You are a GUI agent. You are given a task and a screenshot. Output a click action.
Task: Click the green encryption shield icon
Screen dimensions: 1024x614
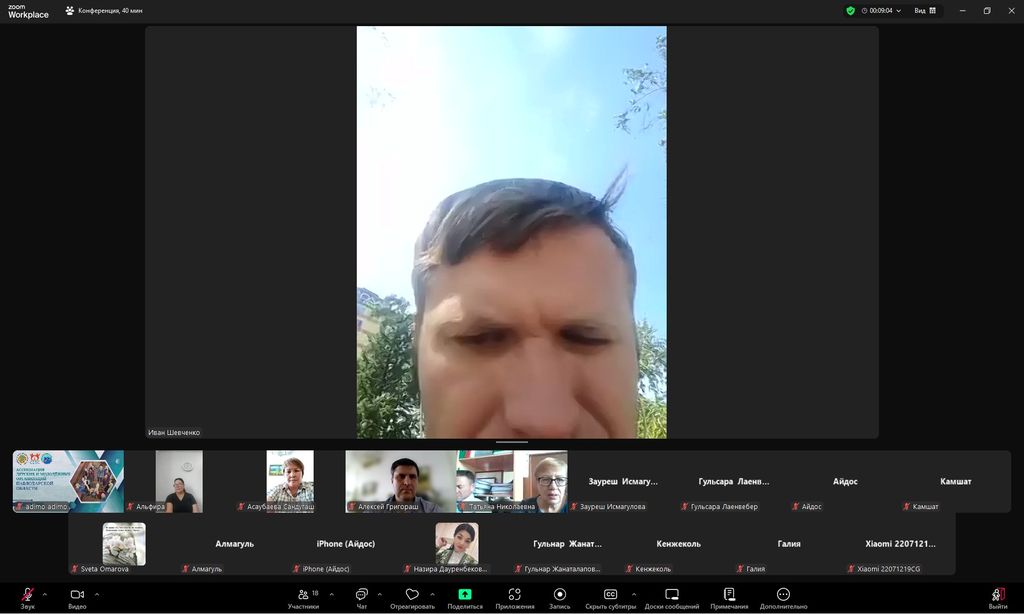(850, 11)
